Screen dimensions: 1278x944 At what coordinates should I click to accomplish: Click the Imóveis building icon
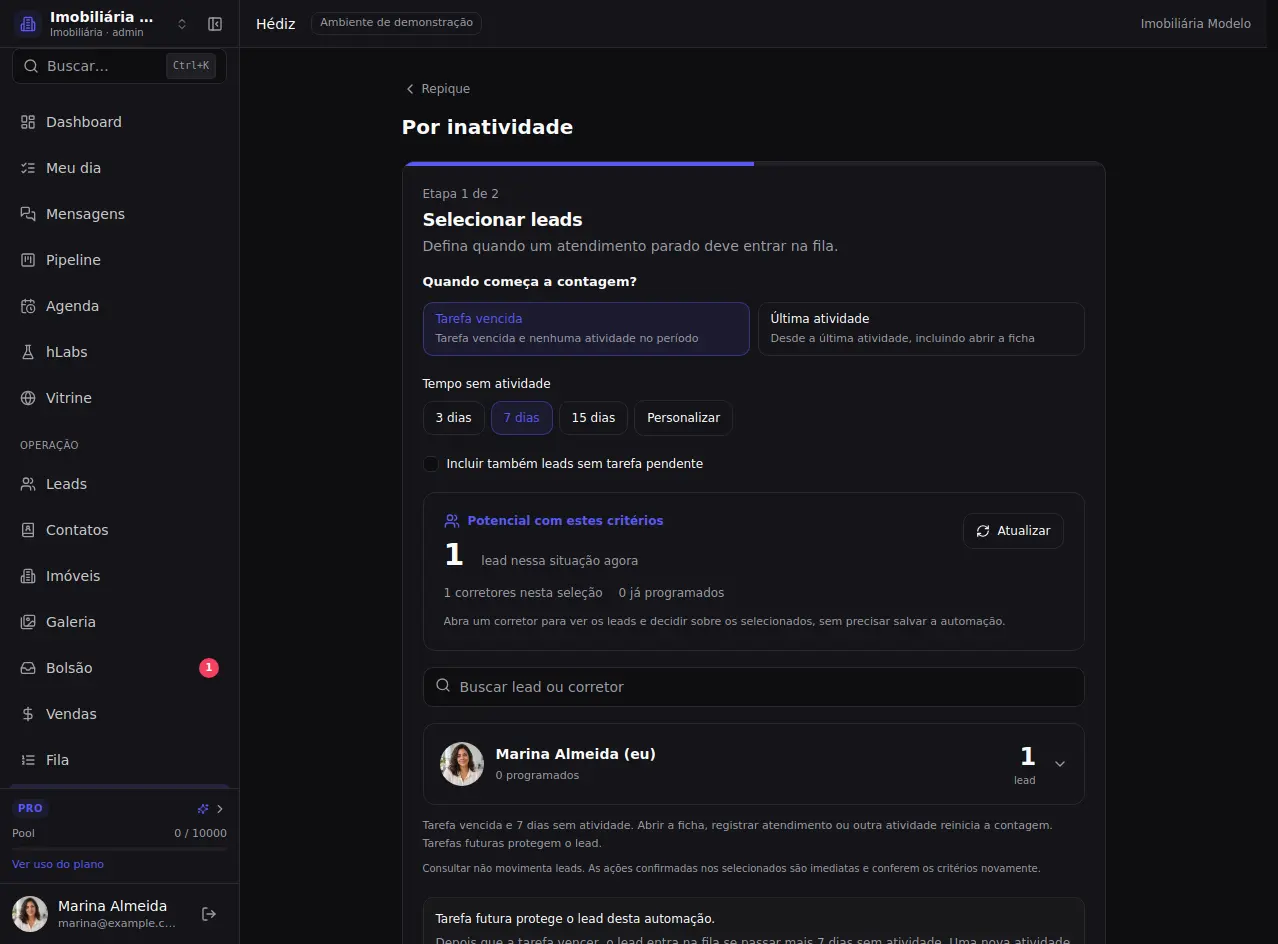click(x=28, y=576)
